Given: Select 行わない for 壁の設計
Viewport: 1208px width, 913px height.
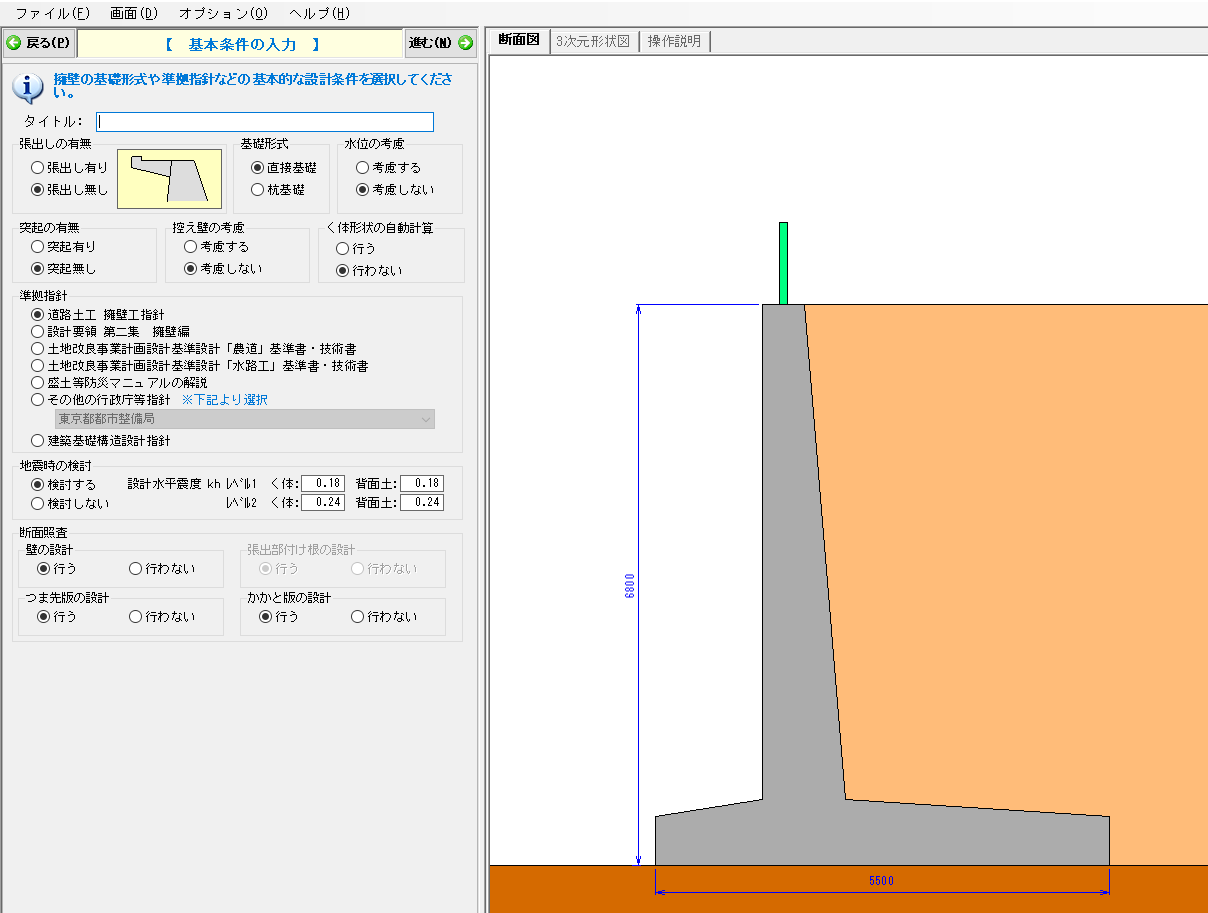Looking at the screenshot, I should point(162,569).
